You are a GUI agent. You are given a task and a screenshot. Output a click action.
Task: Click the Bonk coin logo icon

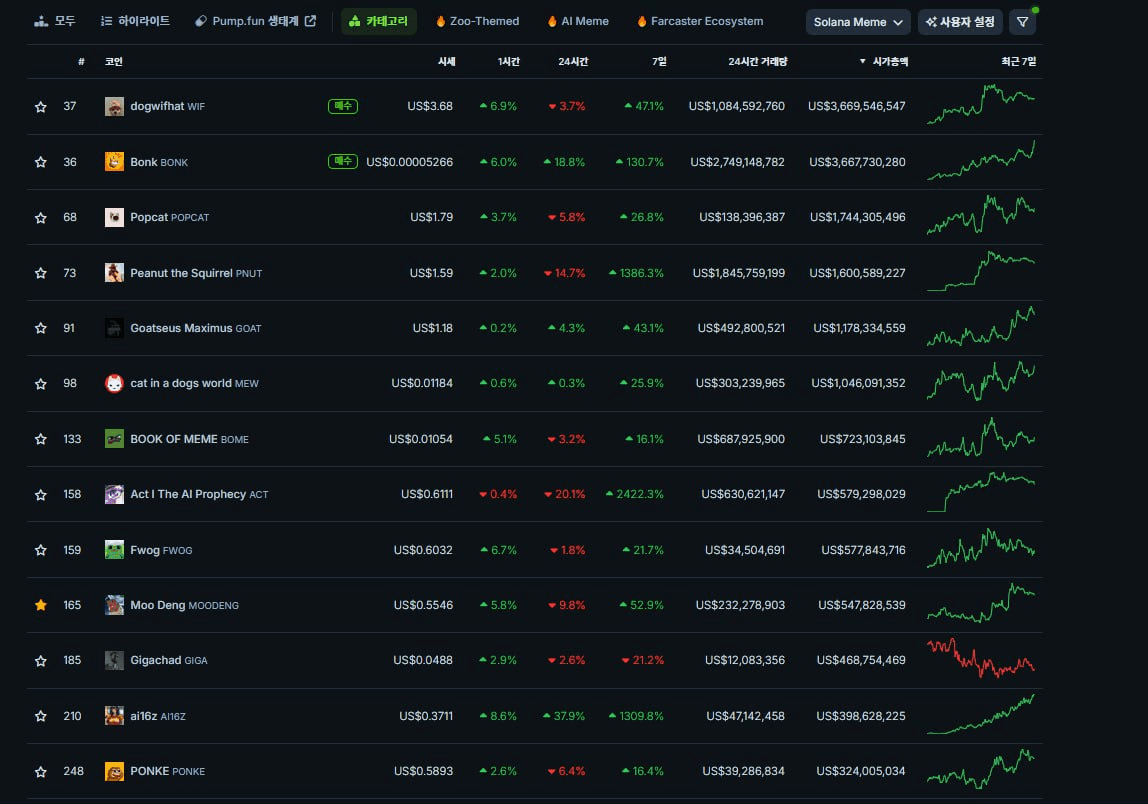(x=114, y=162)
